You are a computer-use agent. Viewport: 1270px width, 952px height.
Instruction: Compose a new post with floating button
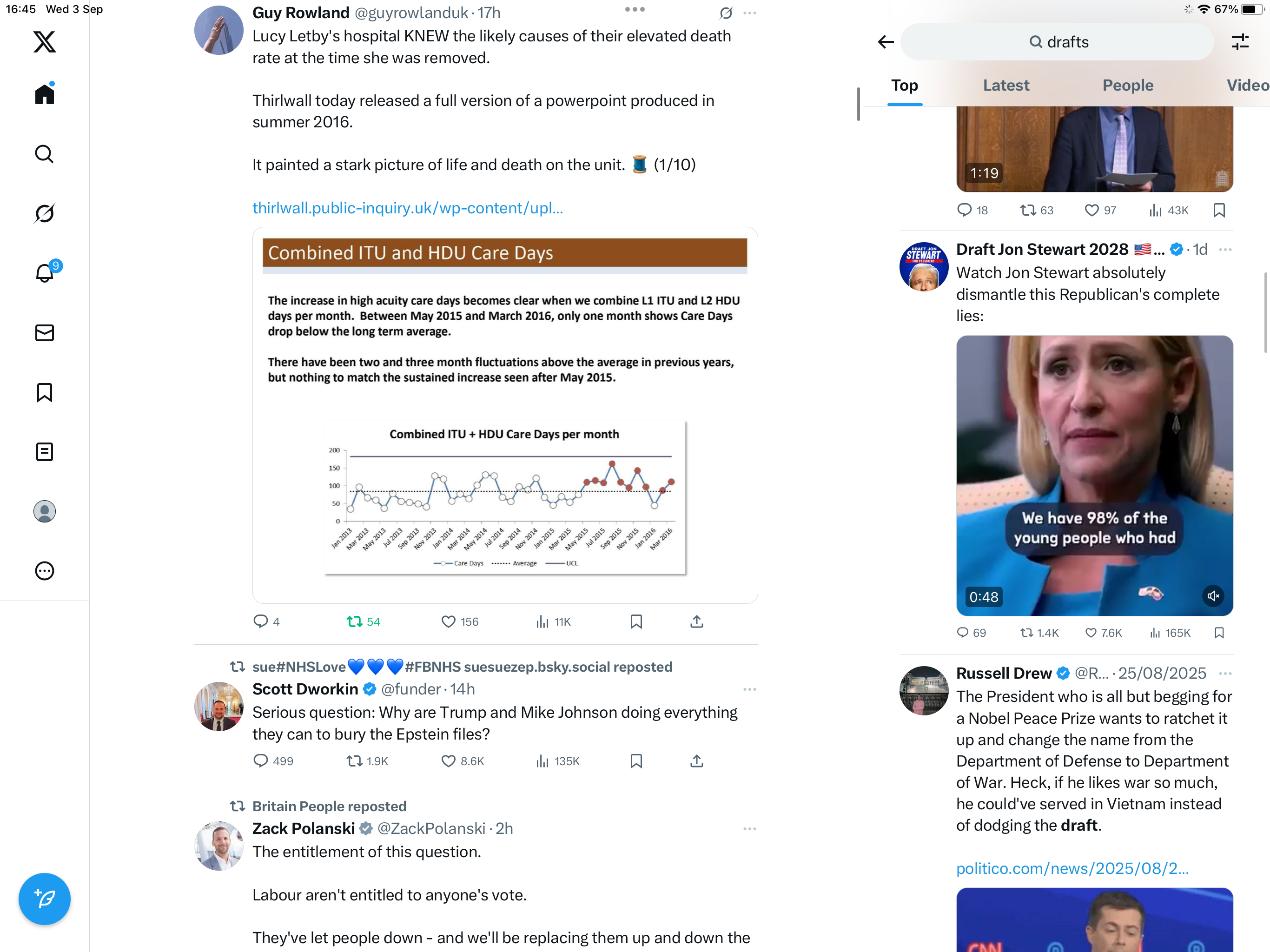(44, 899)
